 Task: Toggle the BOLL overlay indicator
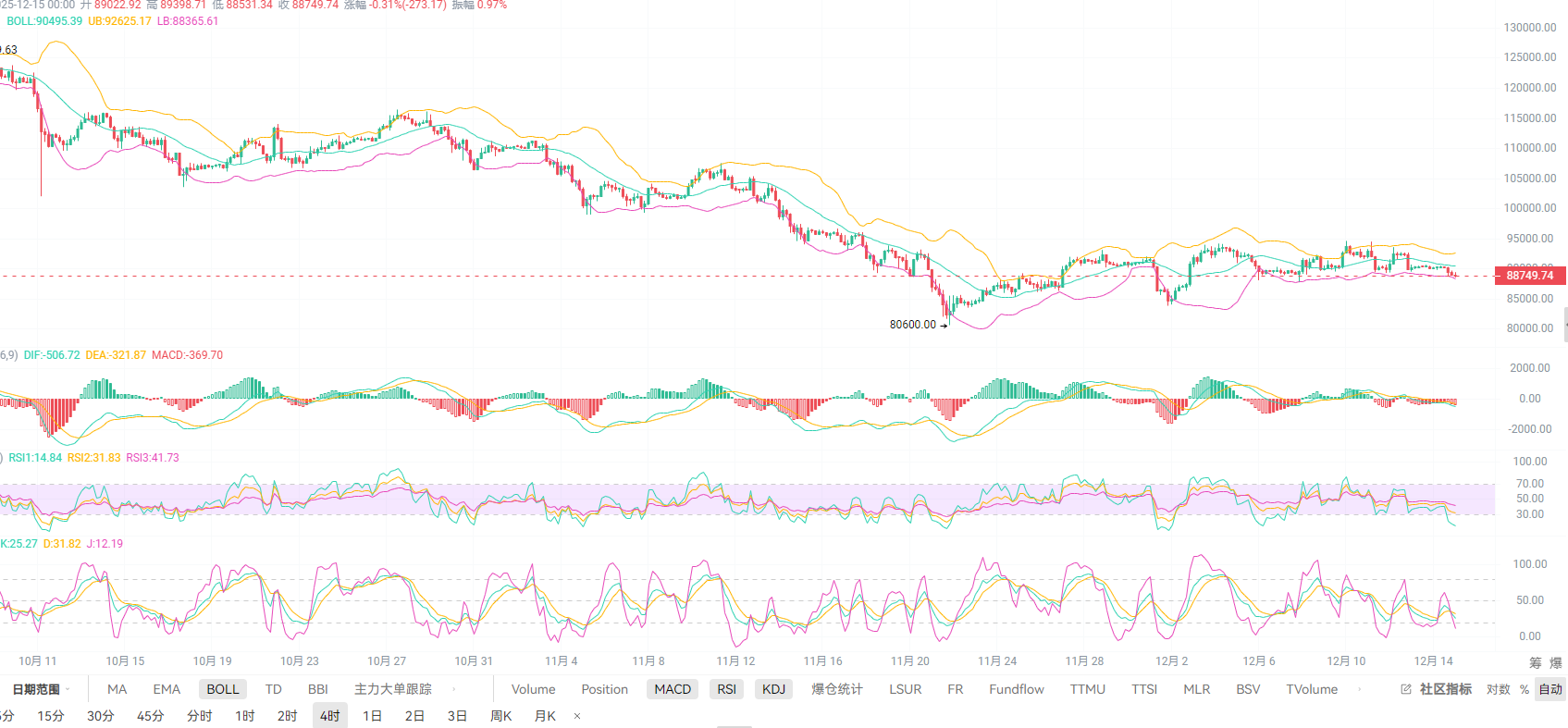(223, 689)
